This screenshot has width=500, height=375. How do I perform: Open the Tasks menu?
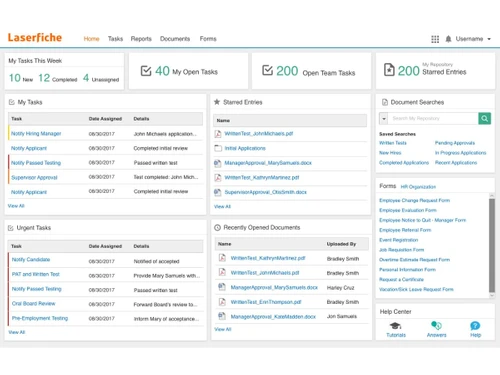pos(115,39)
